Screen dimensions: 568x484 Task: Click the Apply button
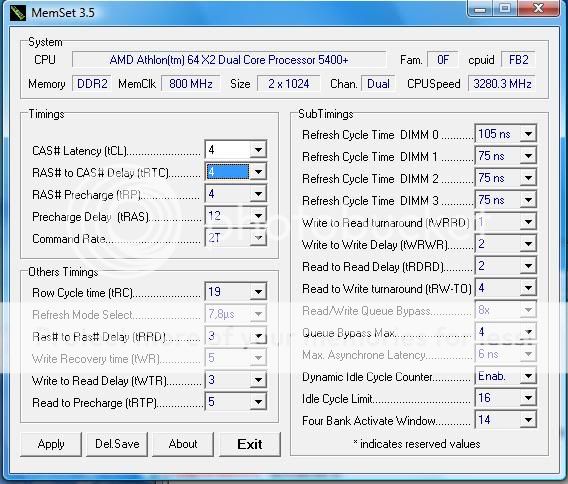[x=51, y=444]
